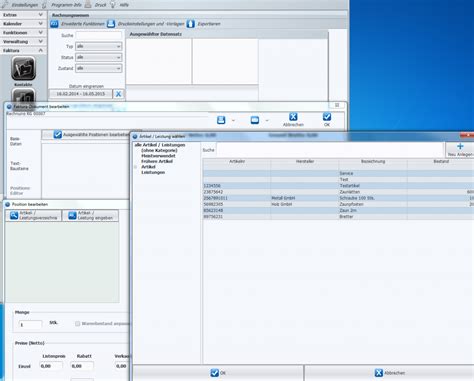474x381 pixels.
Task: Click the date range button 16.02.2014 - 16.05.2015
Action: point(81,94)
